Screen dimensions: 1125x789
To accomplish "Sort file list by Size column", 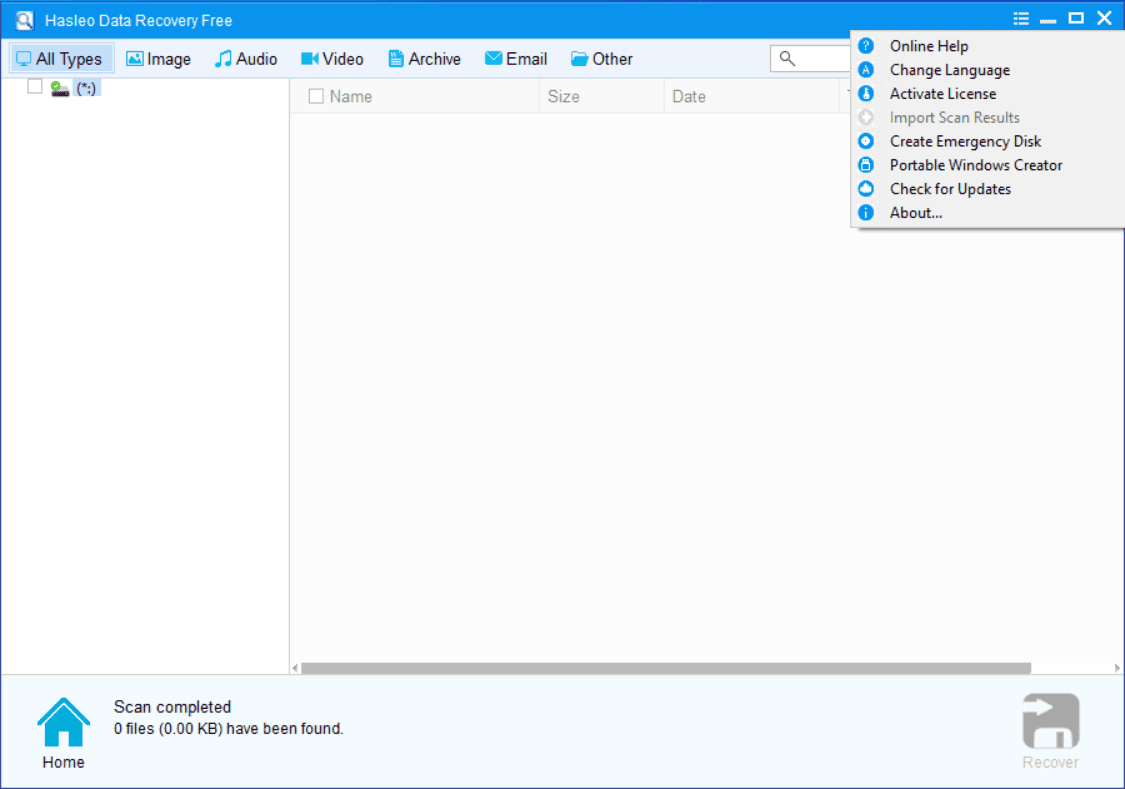I will 563,97.
